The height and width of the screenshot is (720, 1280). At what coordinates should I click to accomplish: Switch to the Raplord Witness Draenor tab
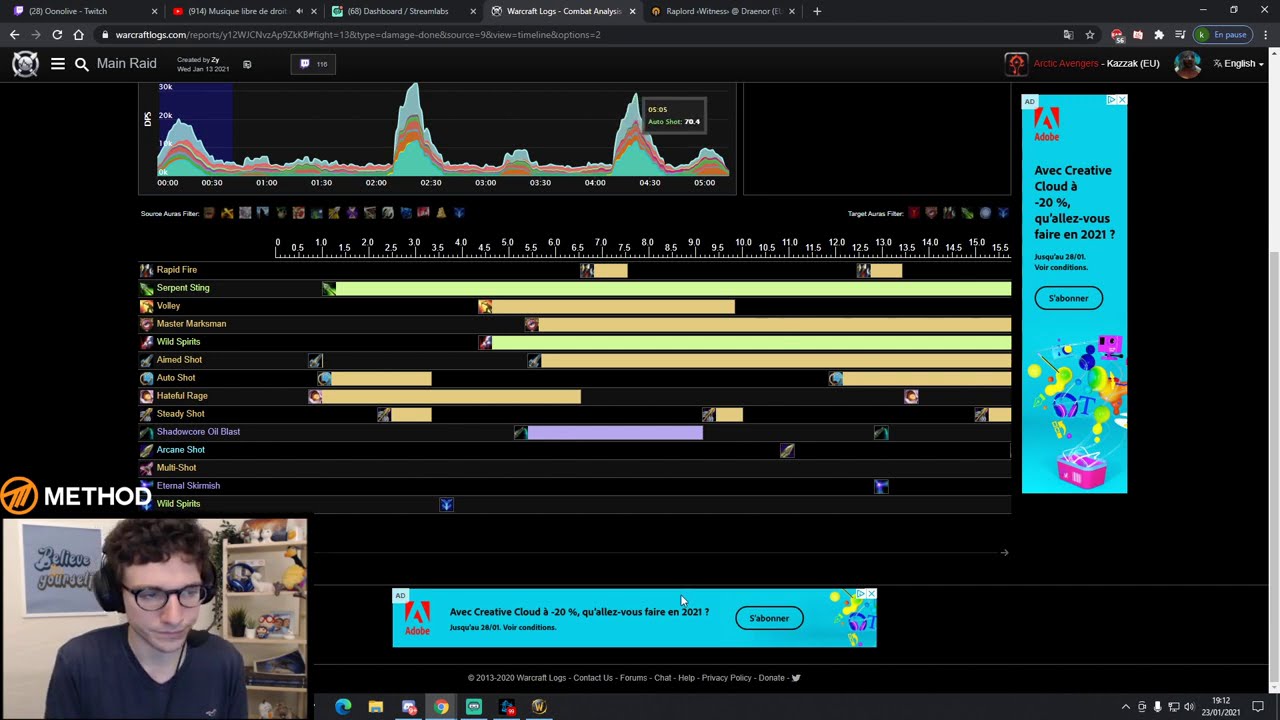(x=723, y=11)
